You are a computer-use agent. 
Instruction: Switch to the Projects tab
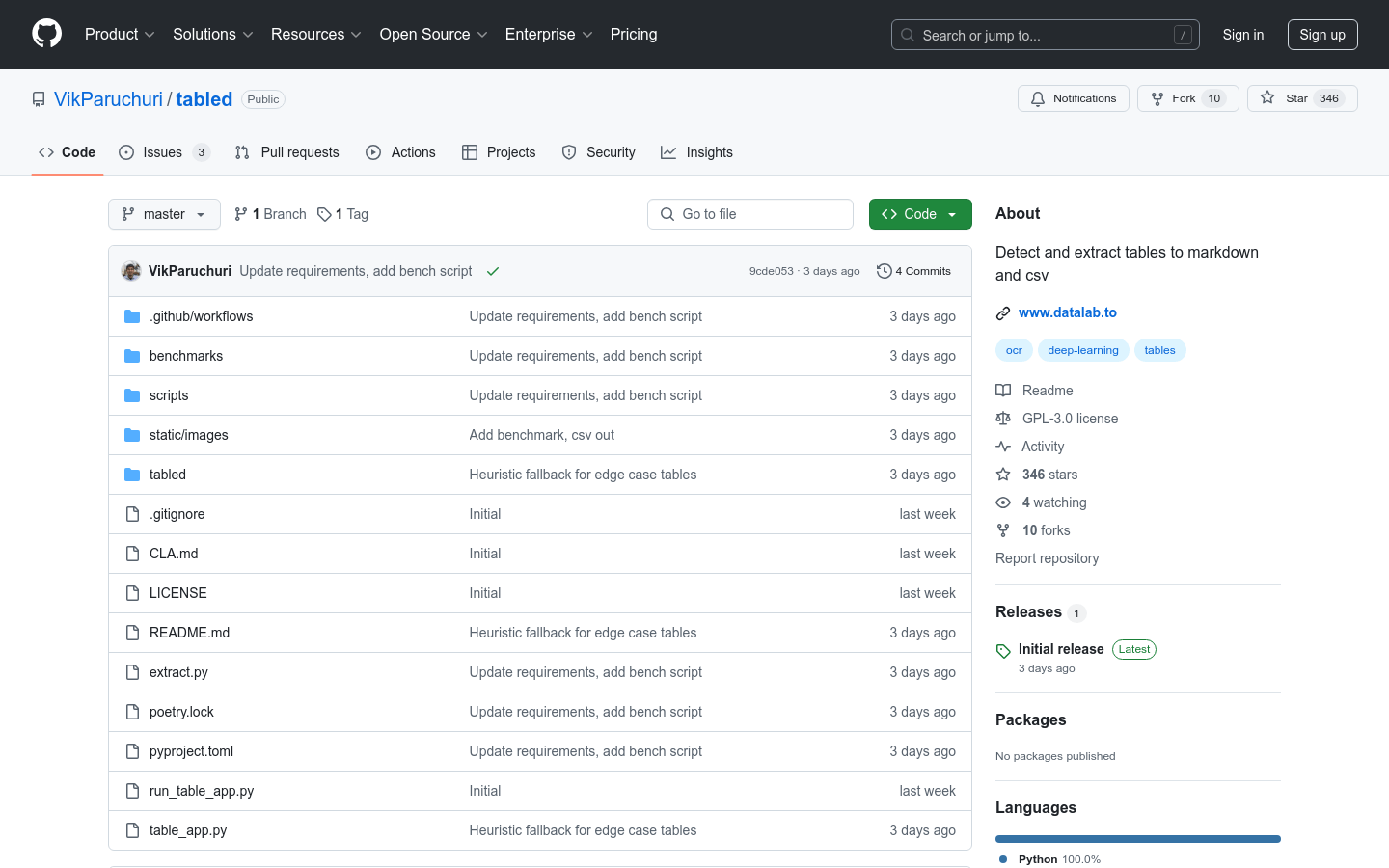[x=499, y=152]
